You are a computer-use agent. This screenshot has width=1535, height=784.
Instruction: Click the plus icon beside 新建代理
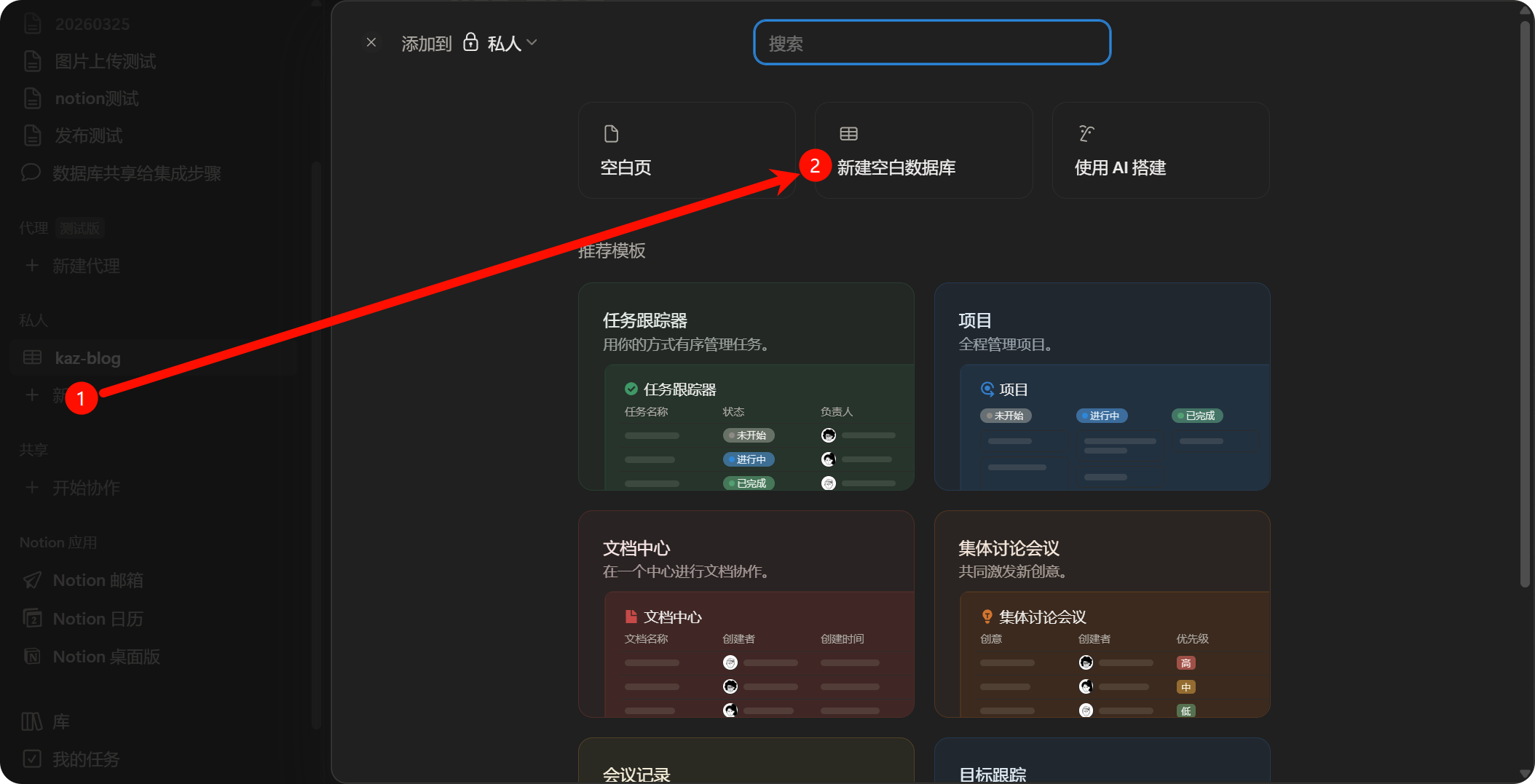pyautogui.click(x=32, y=266)
